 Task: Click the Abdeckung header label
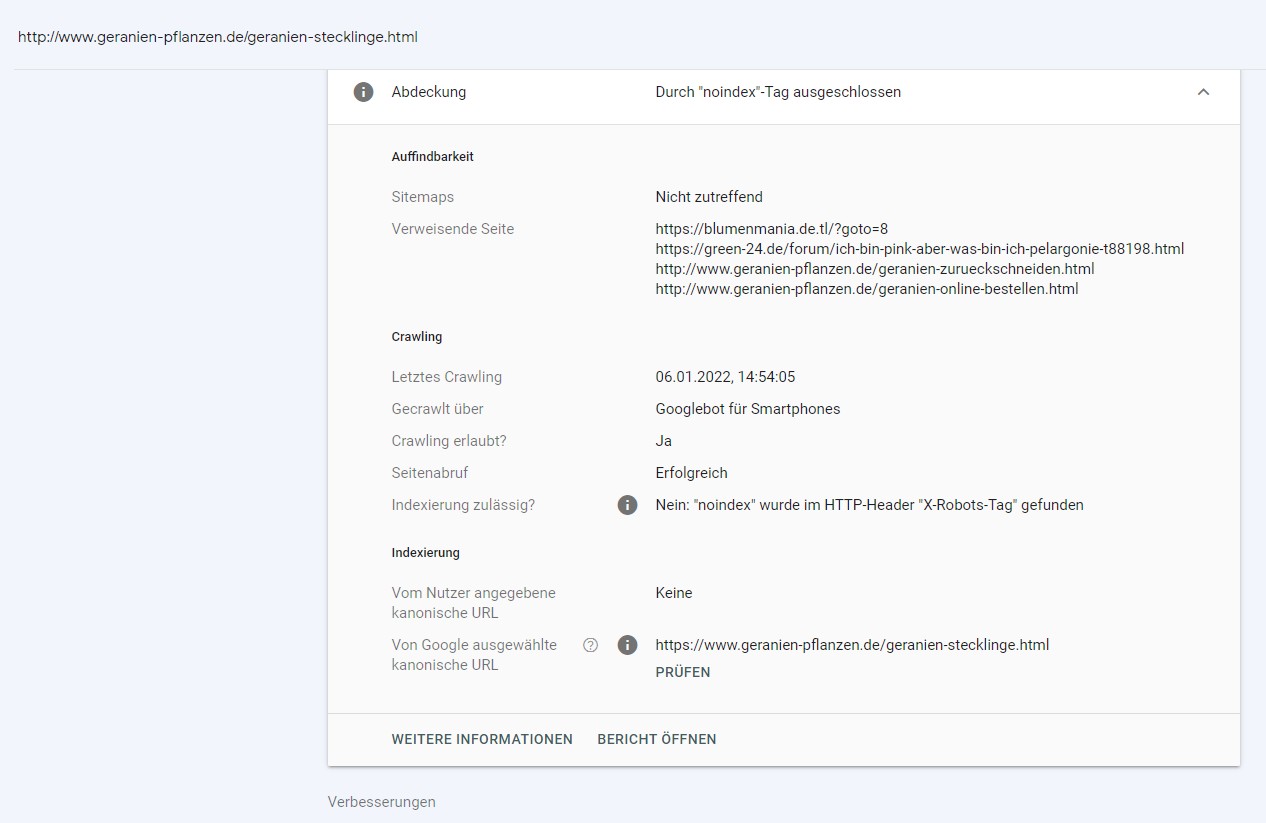pos(428,92)
